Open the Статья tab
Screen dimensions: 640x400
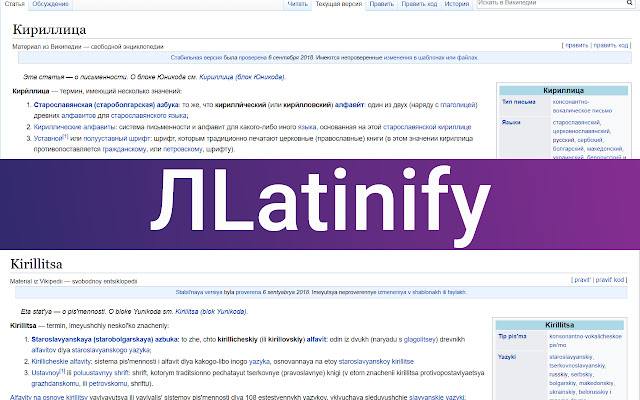15,4
